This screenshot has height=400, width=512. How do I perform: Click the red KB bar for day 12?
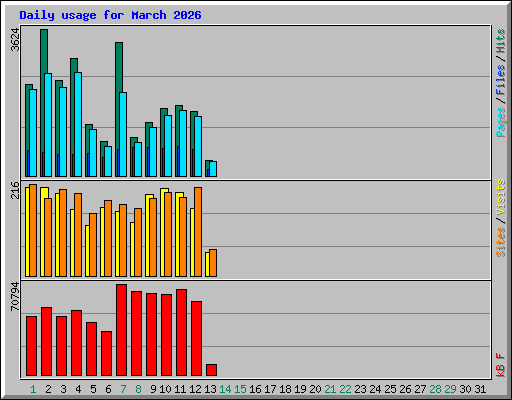(x=196, y=338)
